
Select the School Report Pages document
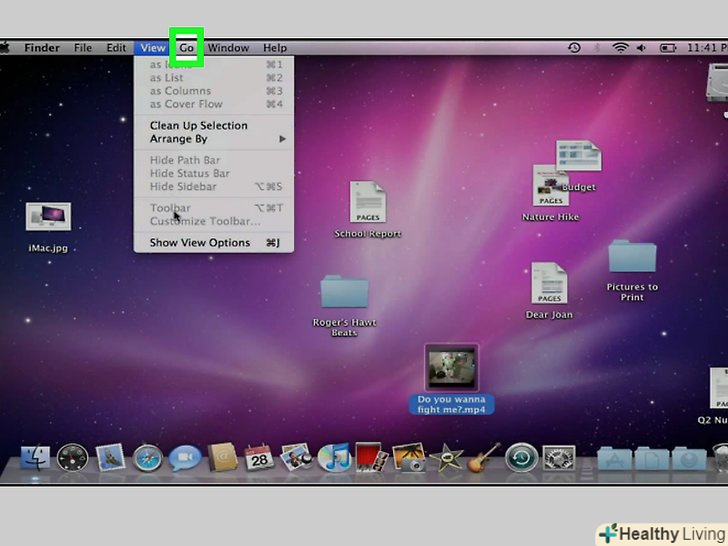pyautogui.click(x=367, y=203)
